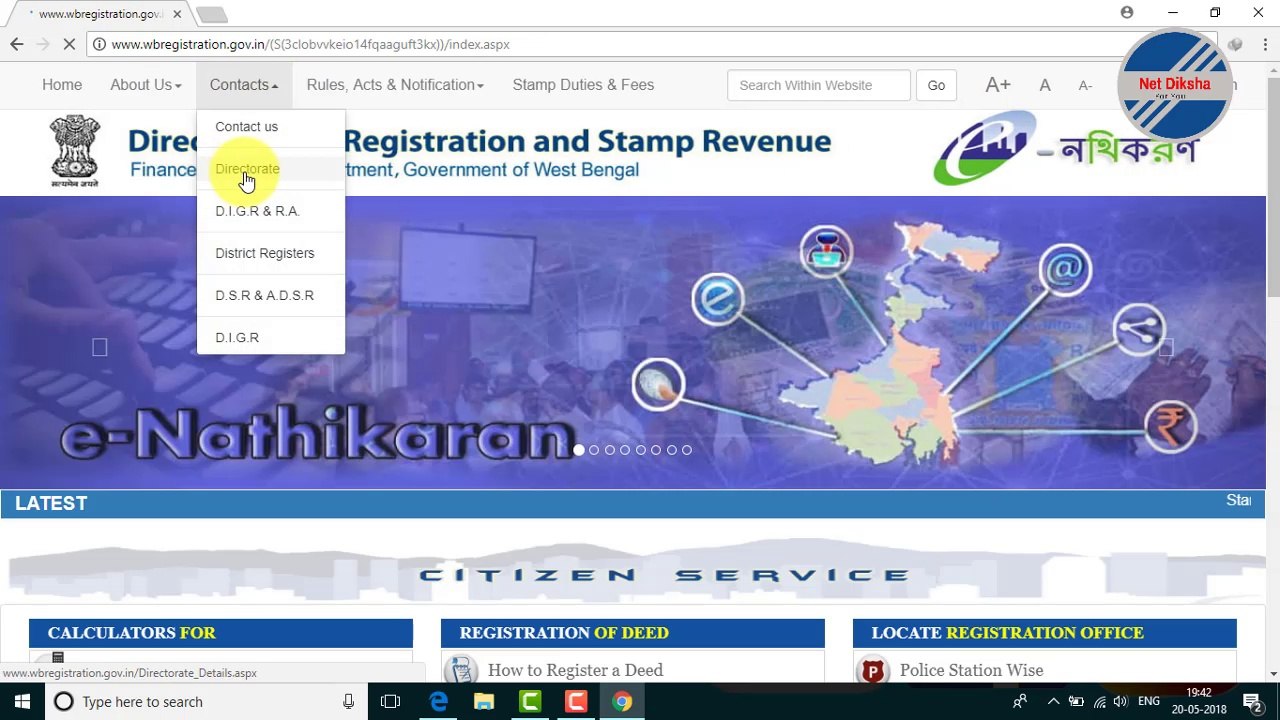Image resolution: width=1280 pixels, height=720 pixels.
Task: Collapse the Contacts dropdown menu
Action: pyautogui.click(x=244, y=85)
